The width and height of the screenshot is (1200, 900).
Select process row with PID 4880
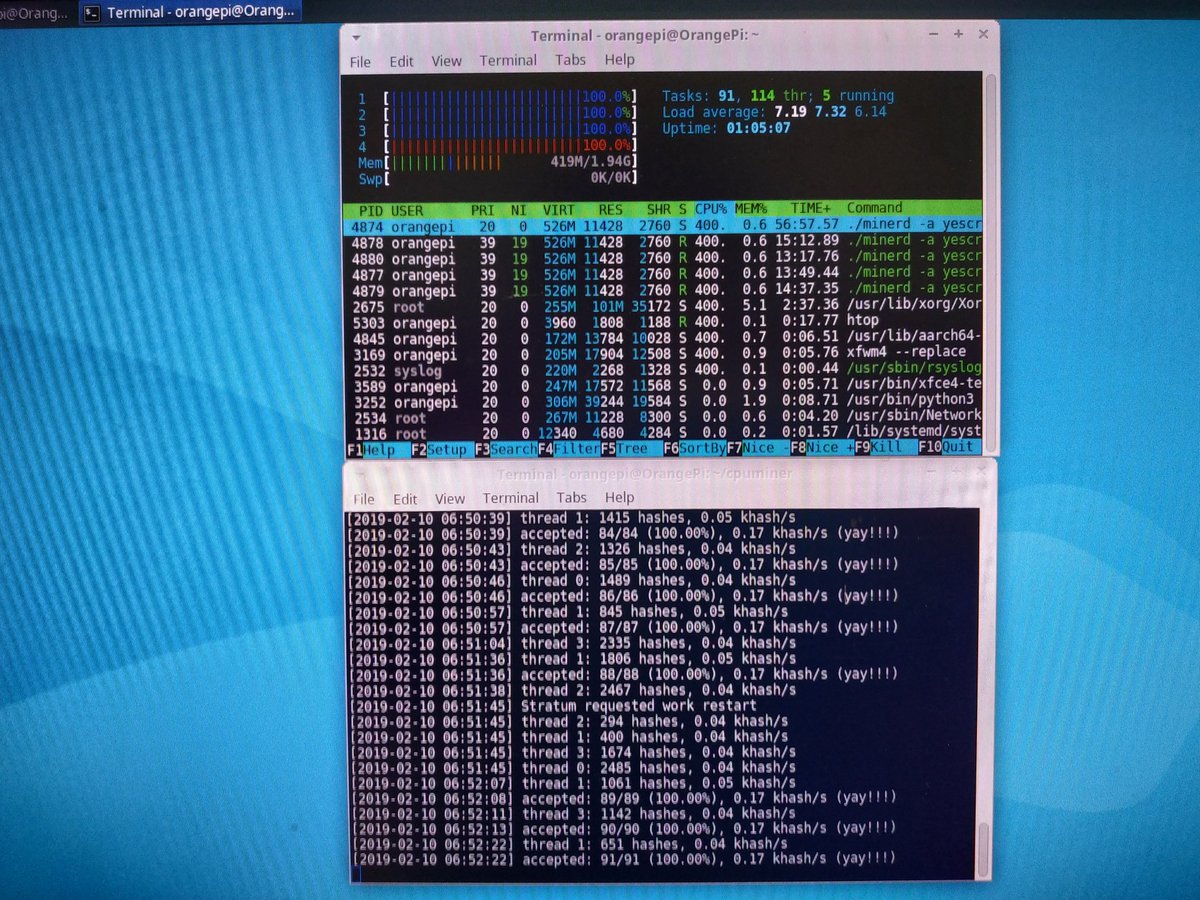(664, 258)
